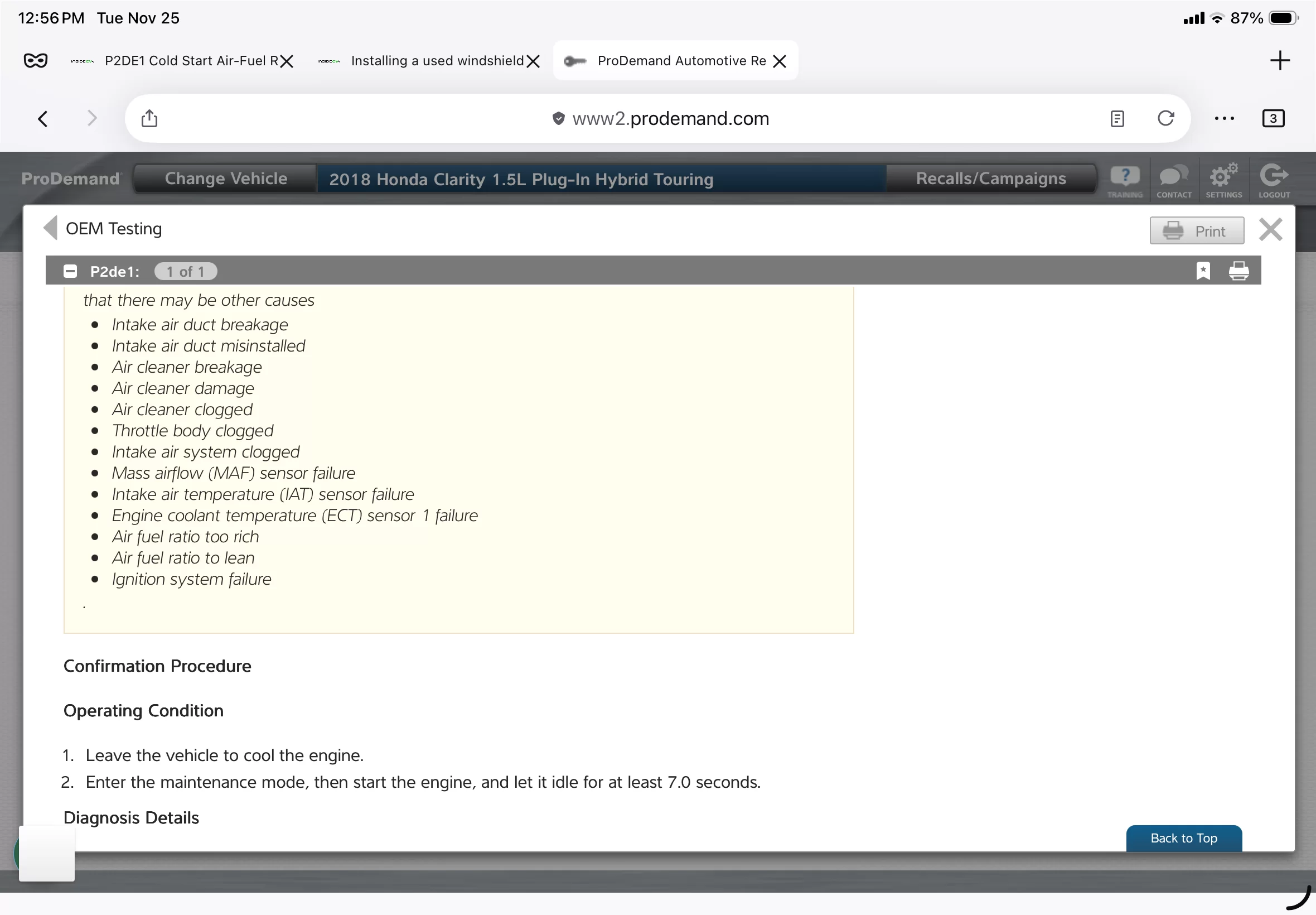Open tab overview showing 3 tabs
Screen dimensions: 1316x915
click(1273, 119)
